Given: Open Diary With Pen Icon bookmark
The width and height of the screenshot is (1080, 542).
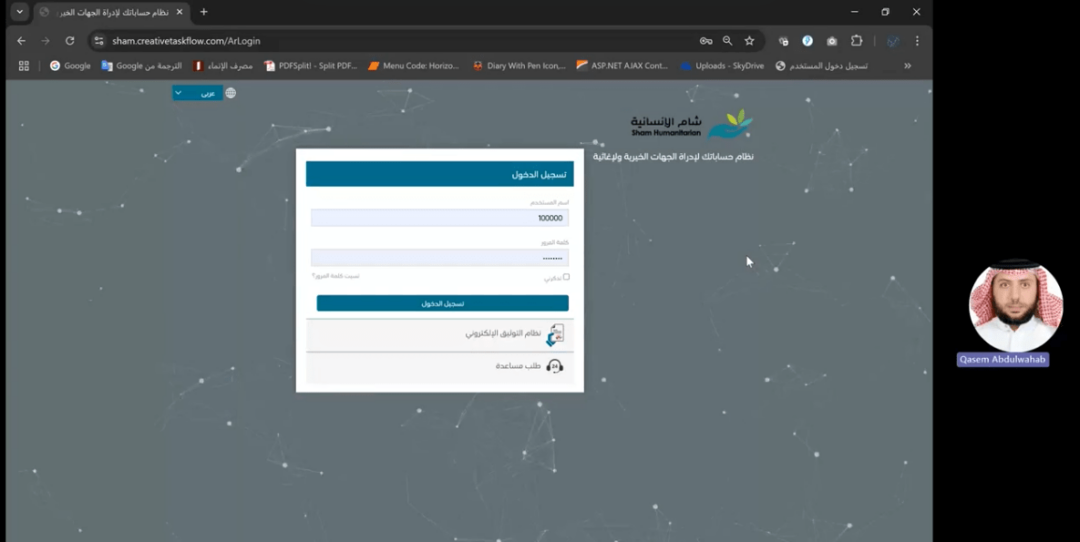Looking at the screenshot, I should click(x=519, y=66).
